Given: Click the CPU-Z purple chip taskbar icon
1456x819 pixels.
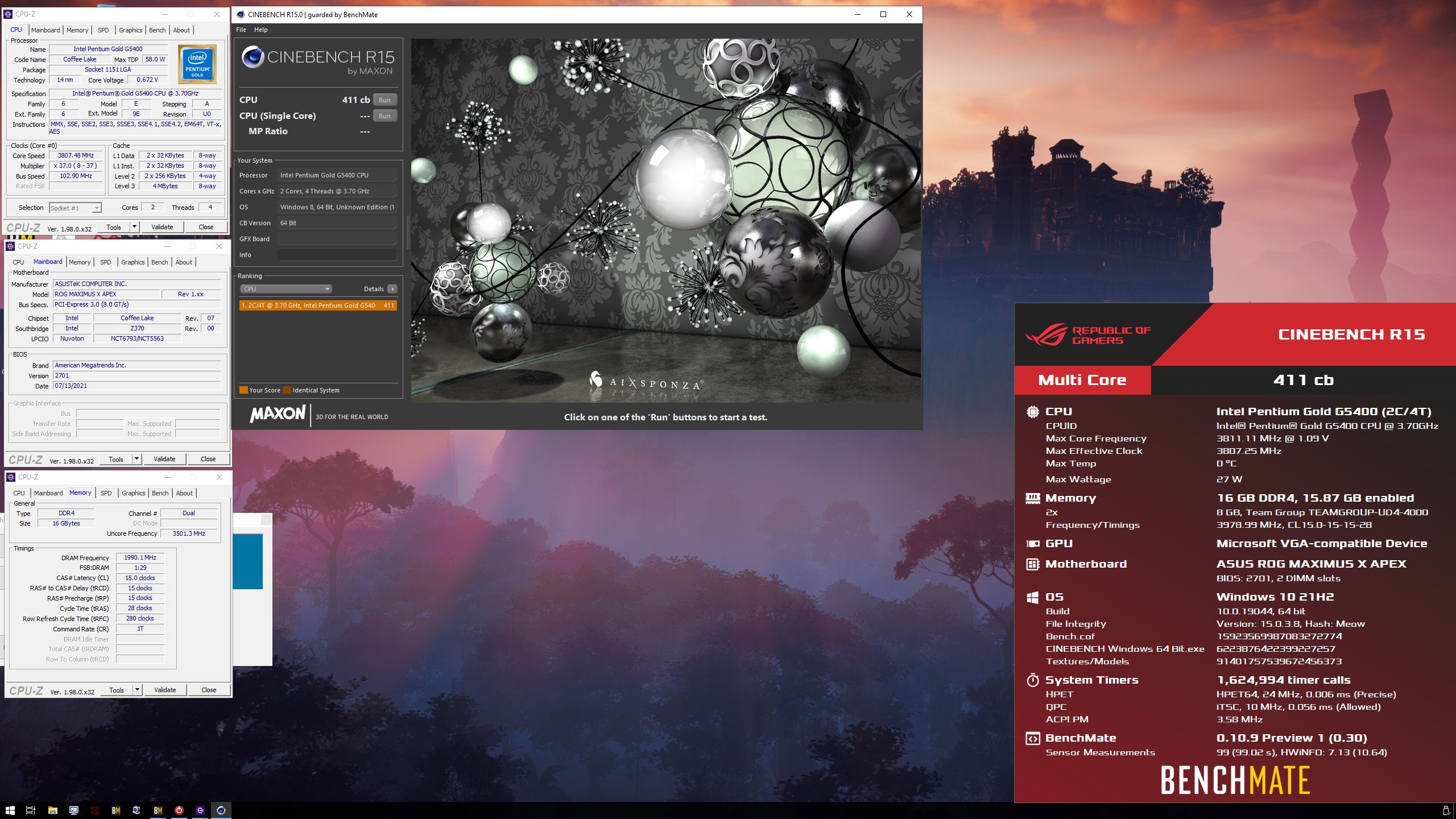Looking at the screenshot, I should pos(200,810).
